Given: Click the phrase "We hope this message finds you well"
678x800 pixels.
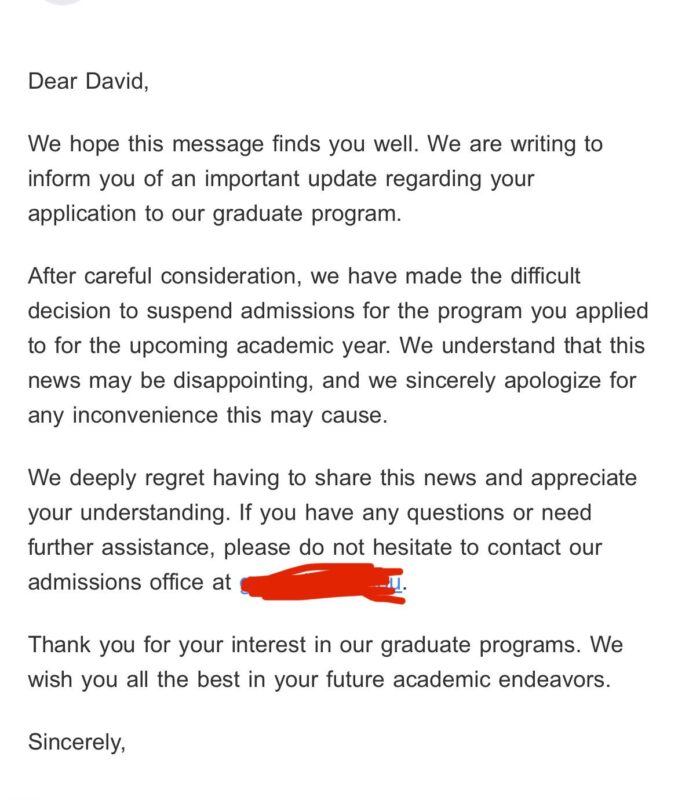Looking at the screenshot, I should [225, 144].
